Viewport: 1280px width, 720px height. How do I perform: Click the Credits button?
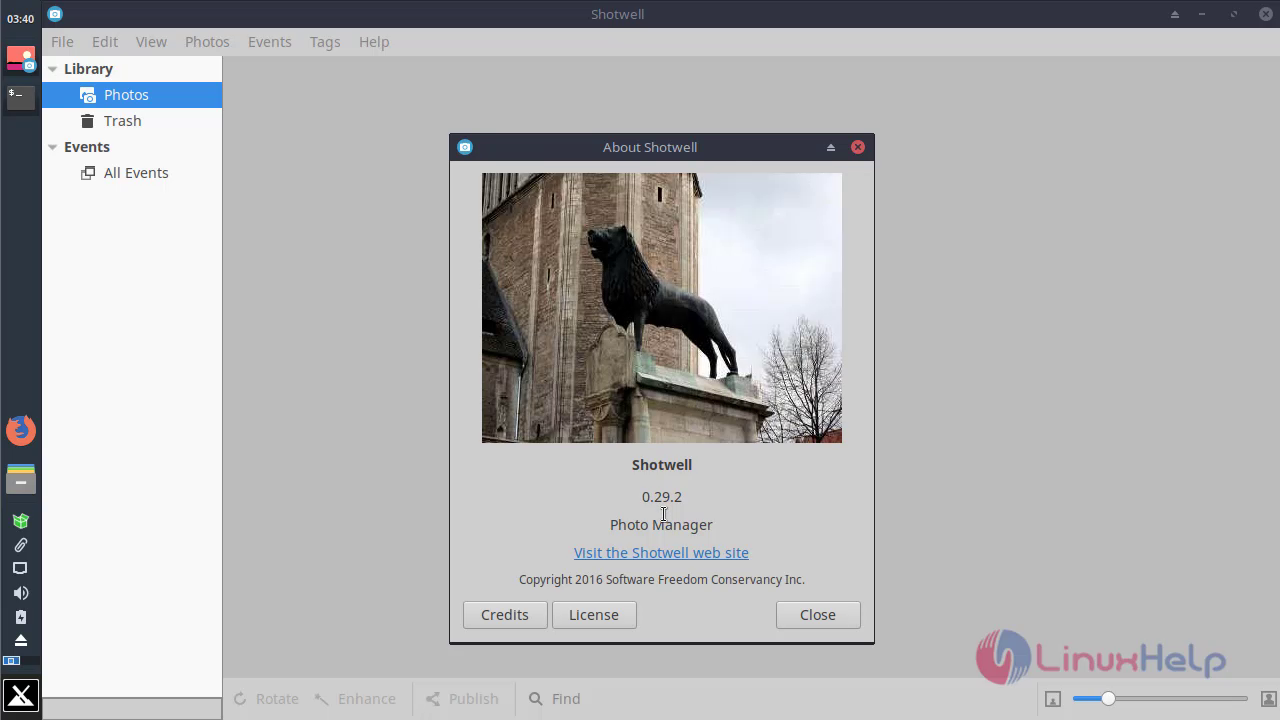505,615
